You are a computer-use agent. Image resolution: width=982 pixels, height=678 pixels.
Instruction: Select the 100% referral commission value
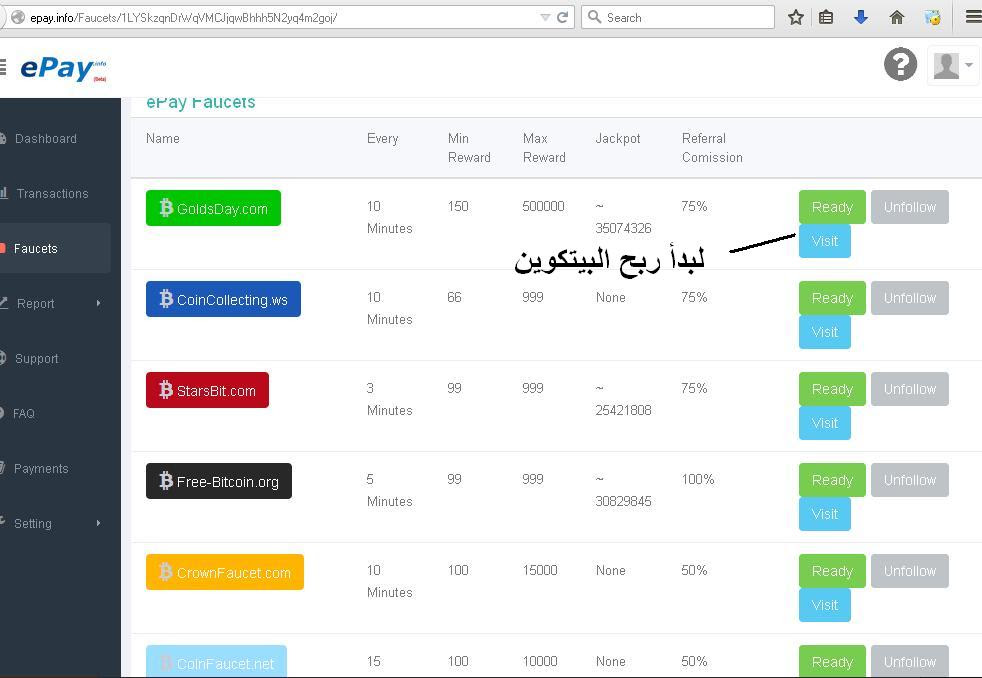click(x=698, y=479)
